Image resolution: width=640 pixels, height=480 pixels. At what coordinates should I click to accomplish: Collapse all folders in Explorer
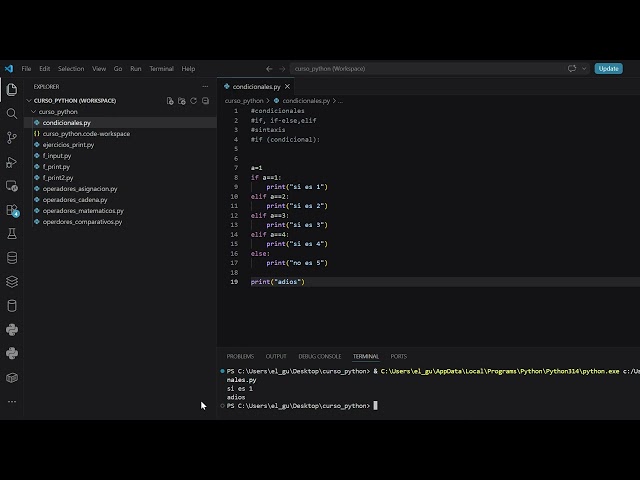[x=205, y=101]
